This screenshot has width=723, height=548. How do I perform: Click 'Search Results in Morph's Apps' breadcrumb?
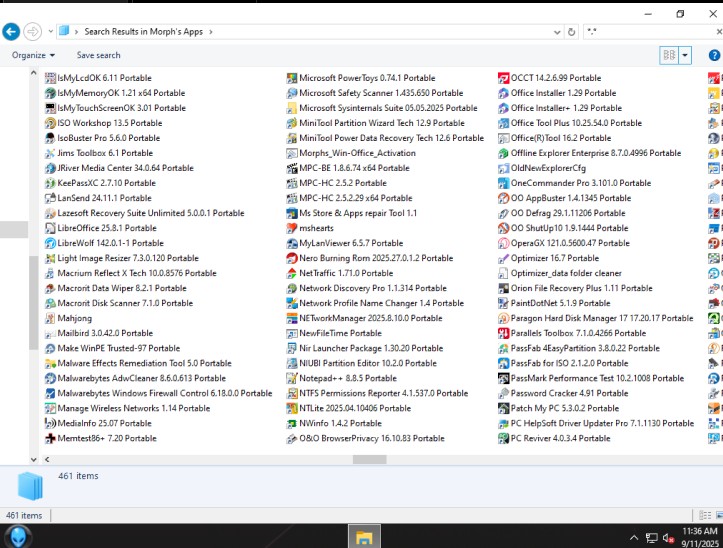143,32
